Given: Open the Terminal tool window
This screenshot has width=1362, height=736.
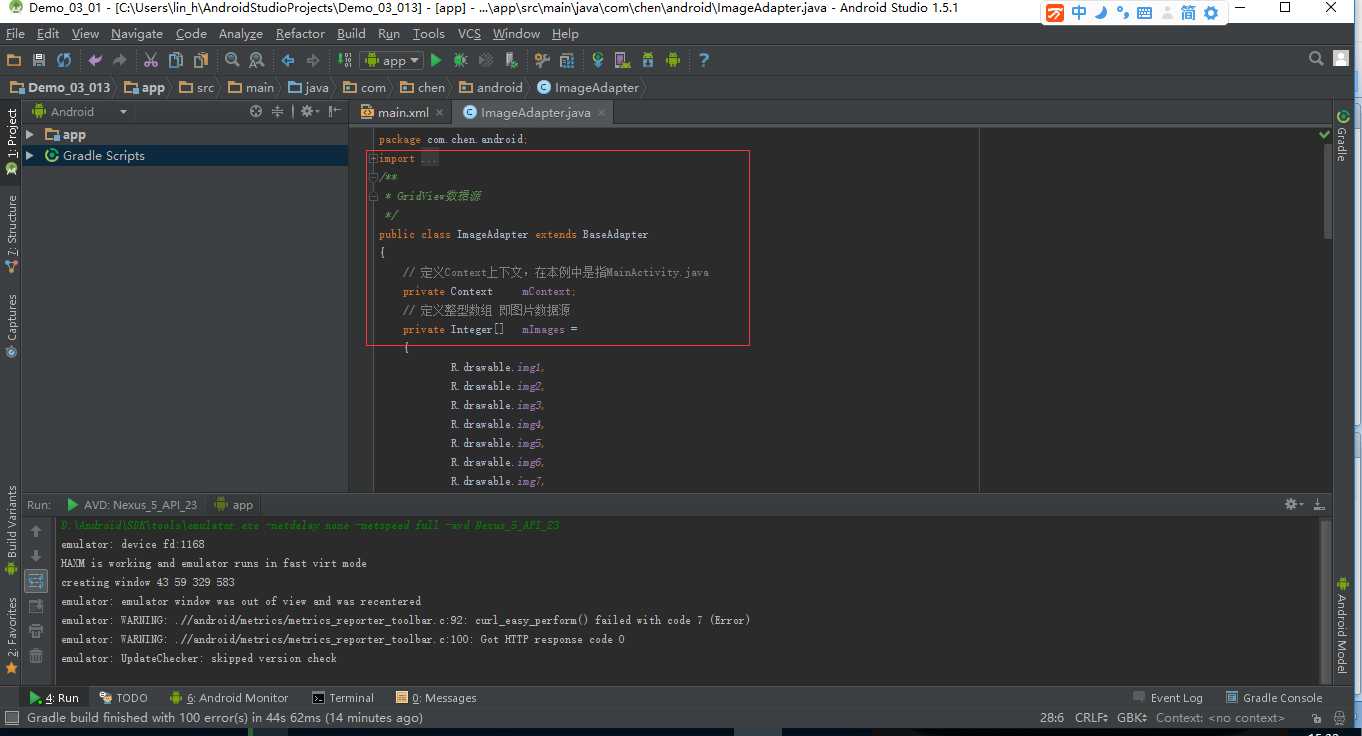Looking at the screenshot, I should (342, 698).
